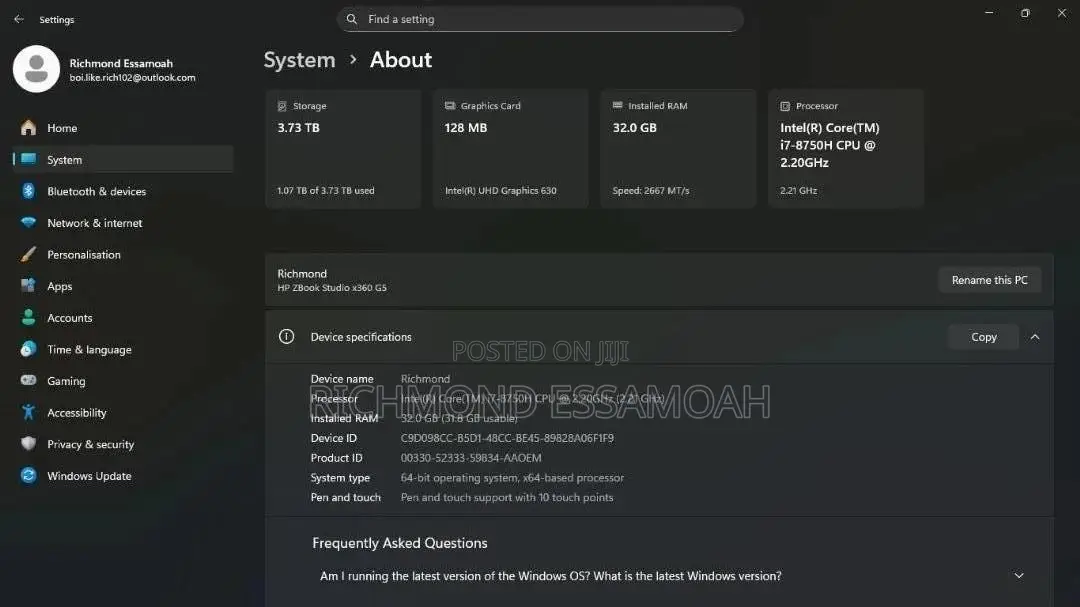Open Home settings page
This screenshot has width=1080, height=607.
123,127
